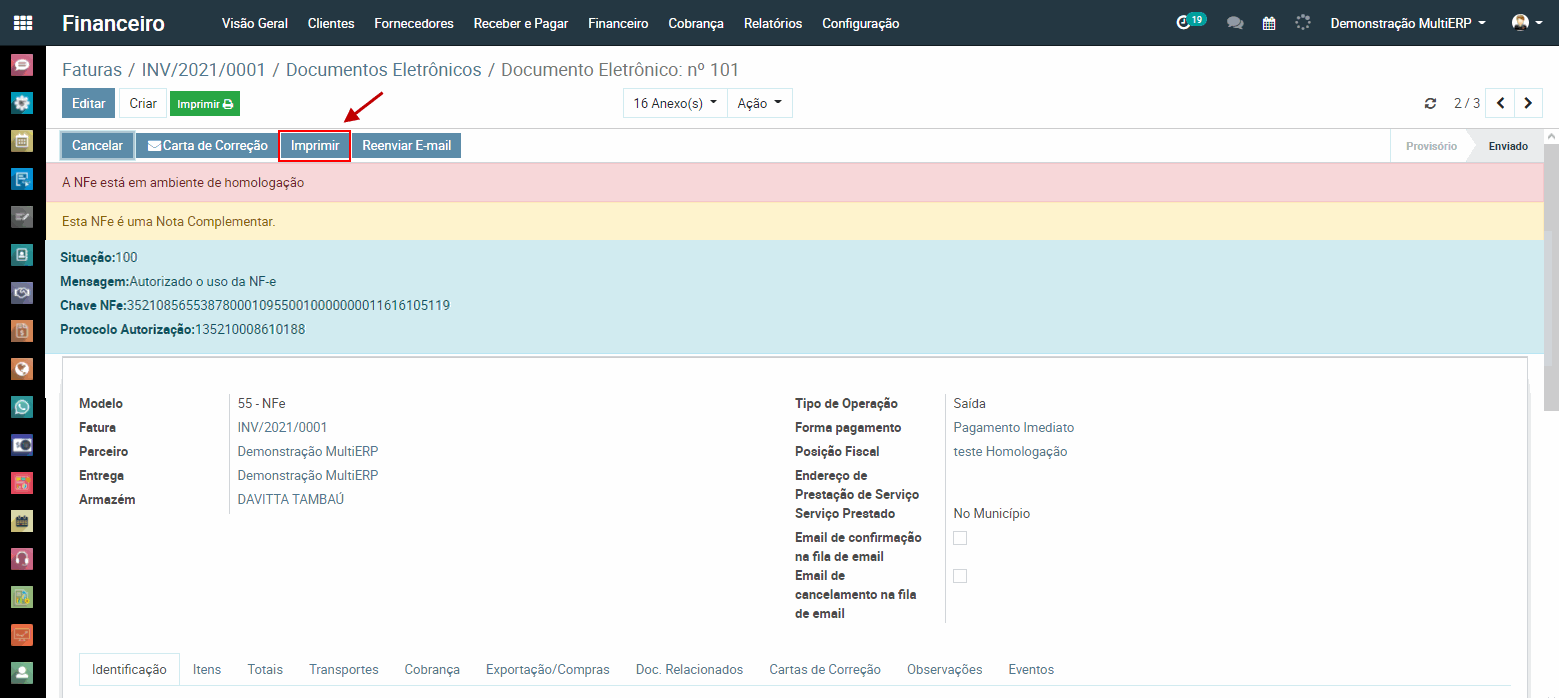Click the Reenviar E-mail button

pyautogui.click(x=406, y=146)
